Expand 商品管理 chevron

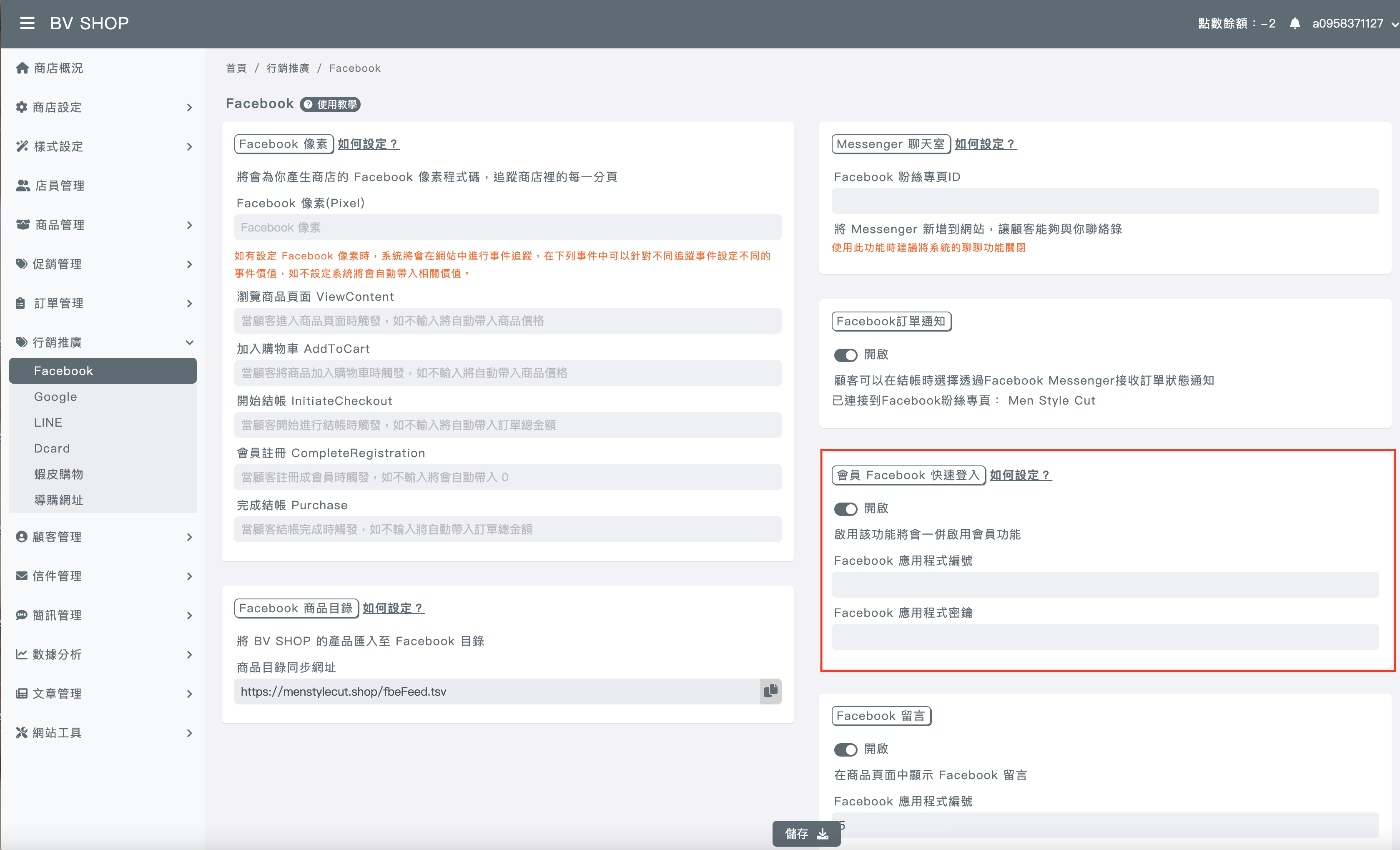[x=189, y=225]
